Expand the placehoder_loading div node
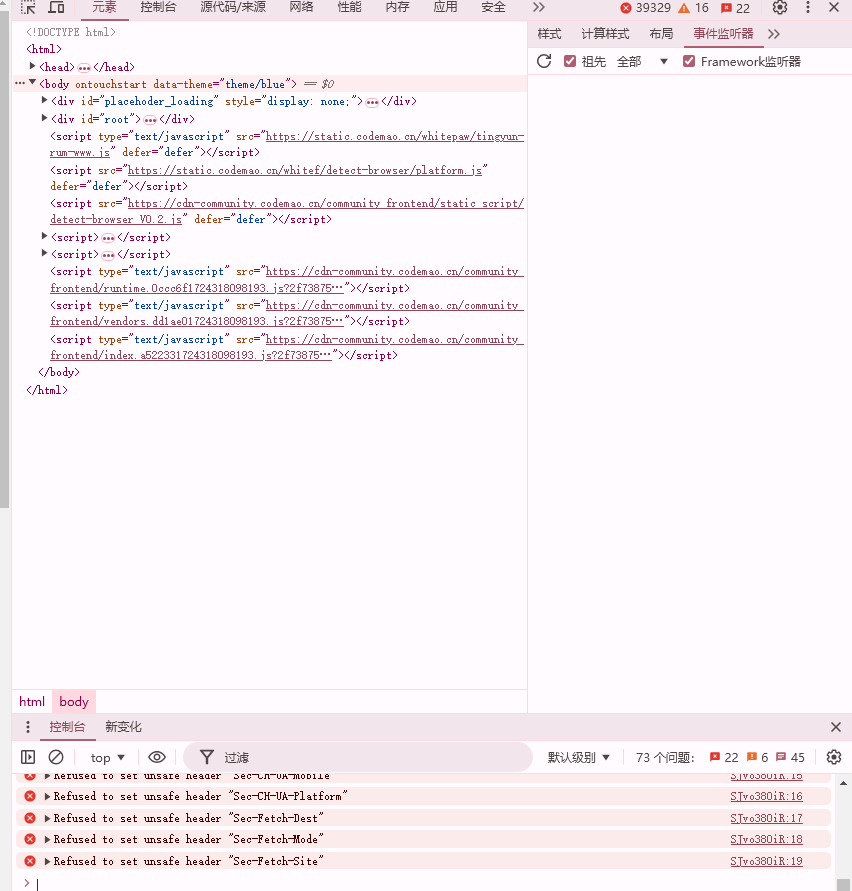The image size is (852, 891). click(x=44, y=101)
